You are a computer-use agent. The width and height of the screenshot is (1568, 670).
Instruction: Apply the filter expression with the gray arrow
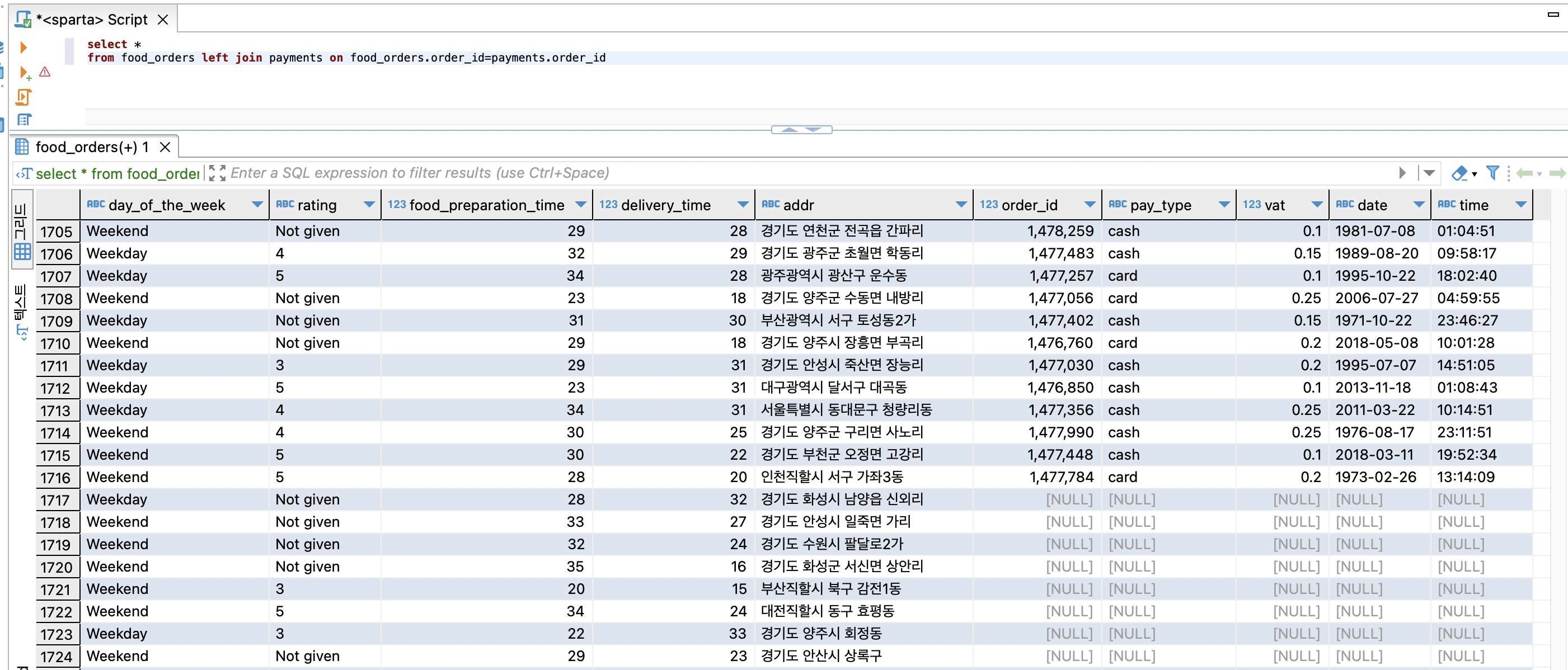[1402, 173]
